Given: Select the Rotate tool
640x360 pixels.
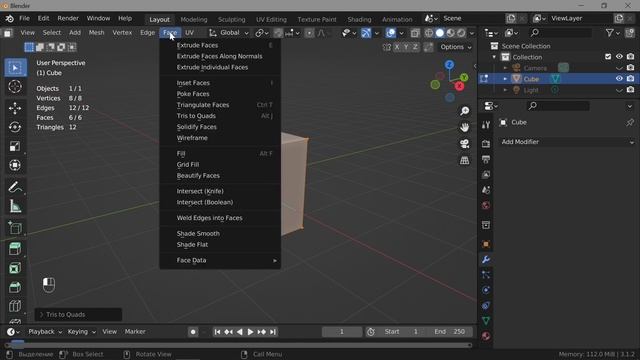Looking at the screenshot, I should click(15, 127).
